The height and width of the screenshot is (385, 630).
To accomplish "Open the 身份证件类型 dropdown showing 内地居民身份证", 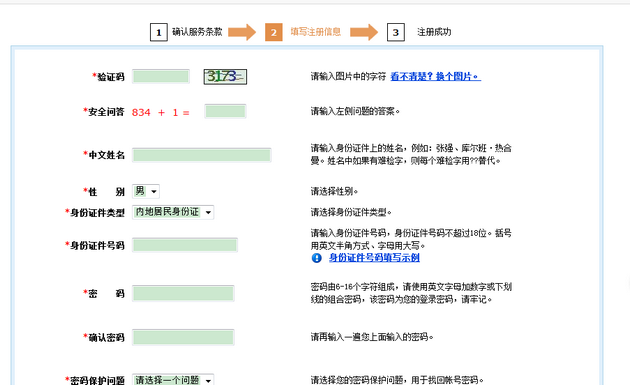I will (x=173, y=212).
